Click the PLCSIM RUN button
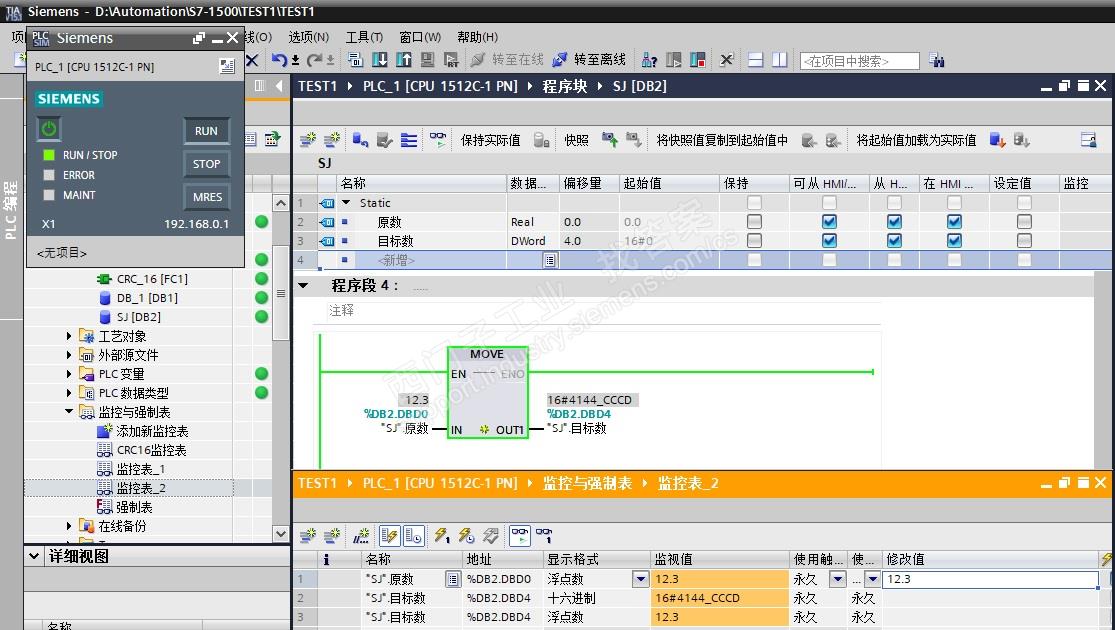1115x630 pixels. (206, 131)
